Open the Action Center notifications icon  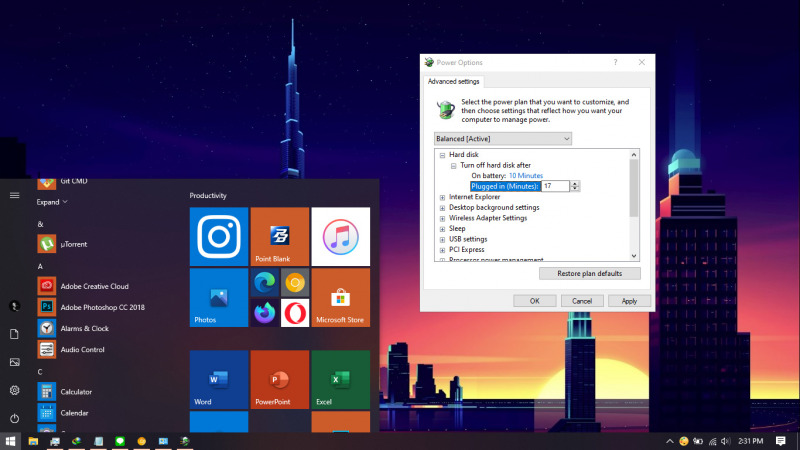[781, 441]
